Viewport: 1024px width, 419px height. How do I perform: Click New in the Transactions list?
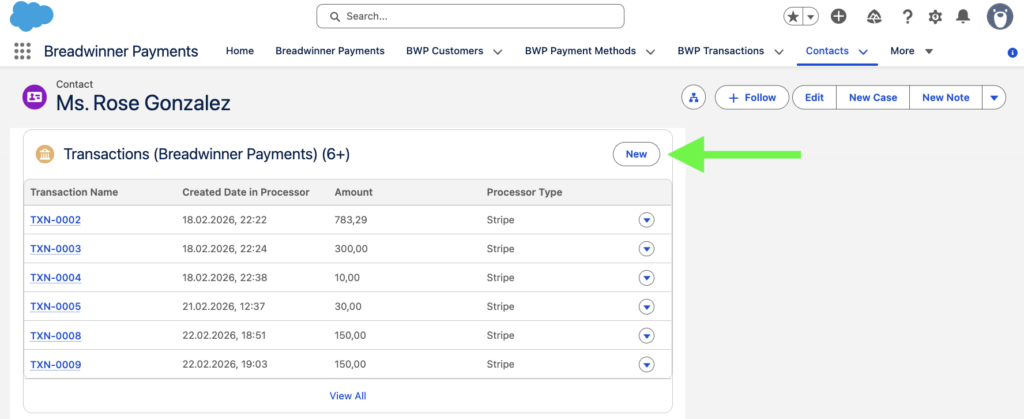click(x=636, y=154)
